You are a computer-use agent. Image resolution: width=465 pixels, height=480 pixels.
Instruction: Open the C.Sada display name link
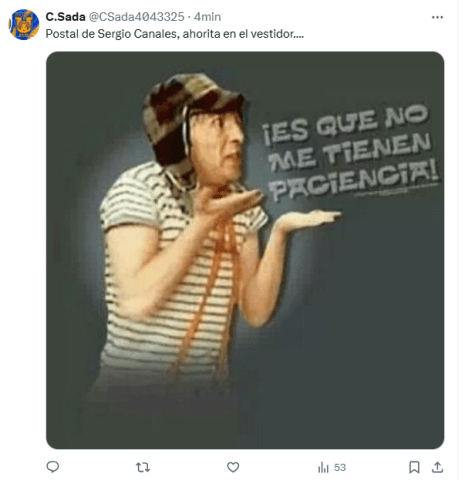(65, 17)
